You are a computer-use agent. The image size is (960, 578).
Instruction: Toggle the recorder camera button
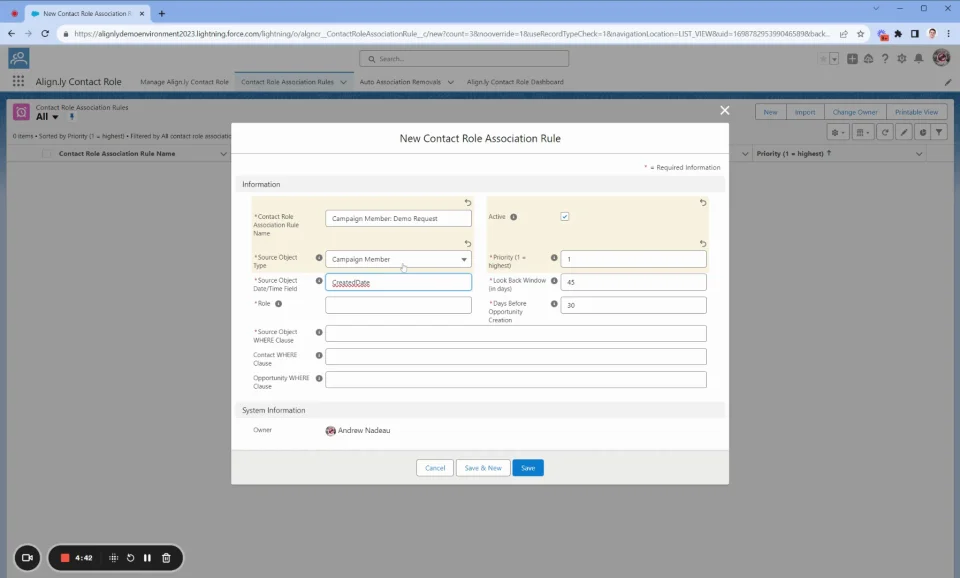coord(27,558)
